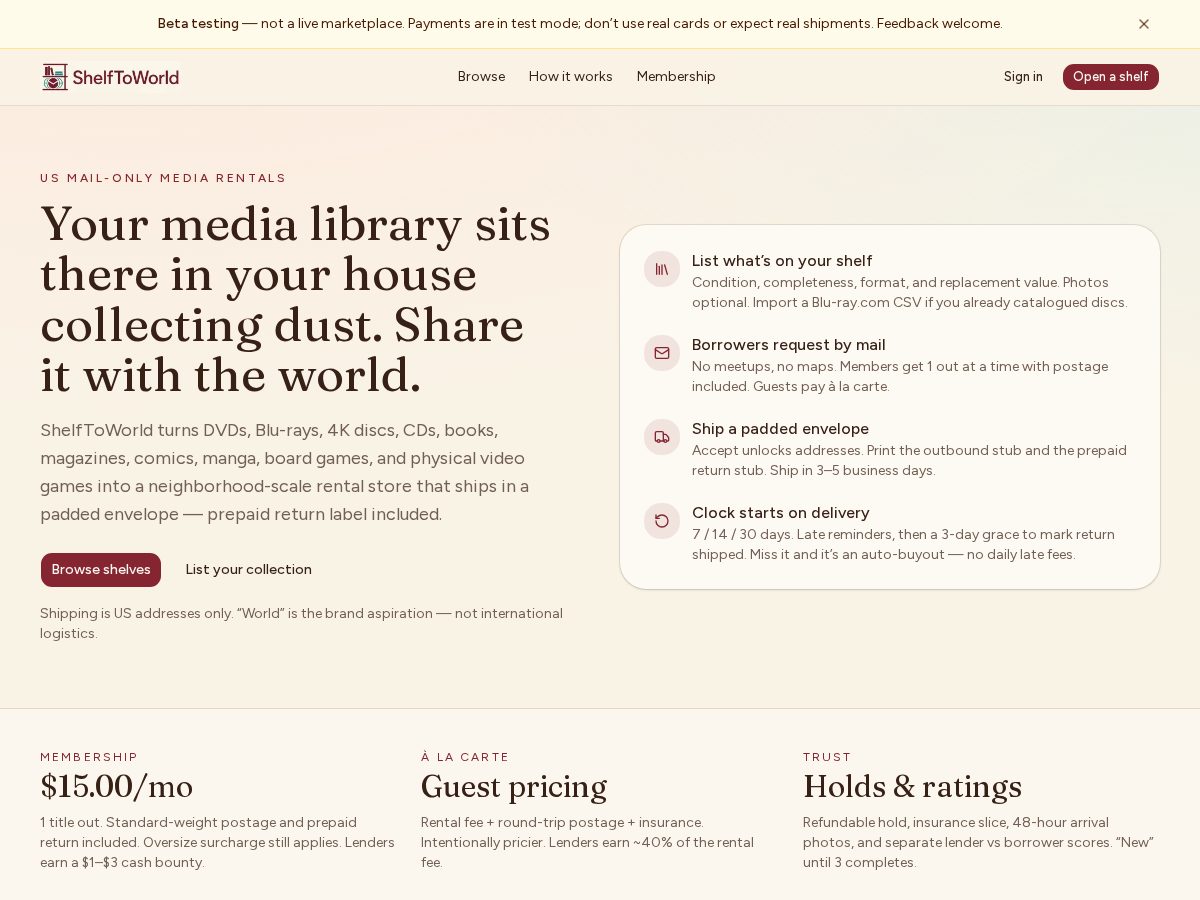This screenshot has height=900, width=1200.
Task: Open the Browse nav item
Action: click(x=481, y=77)
